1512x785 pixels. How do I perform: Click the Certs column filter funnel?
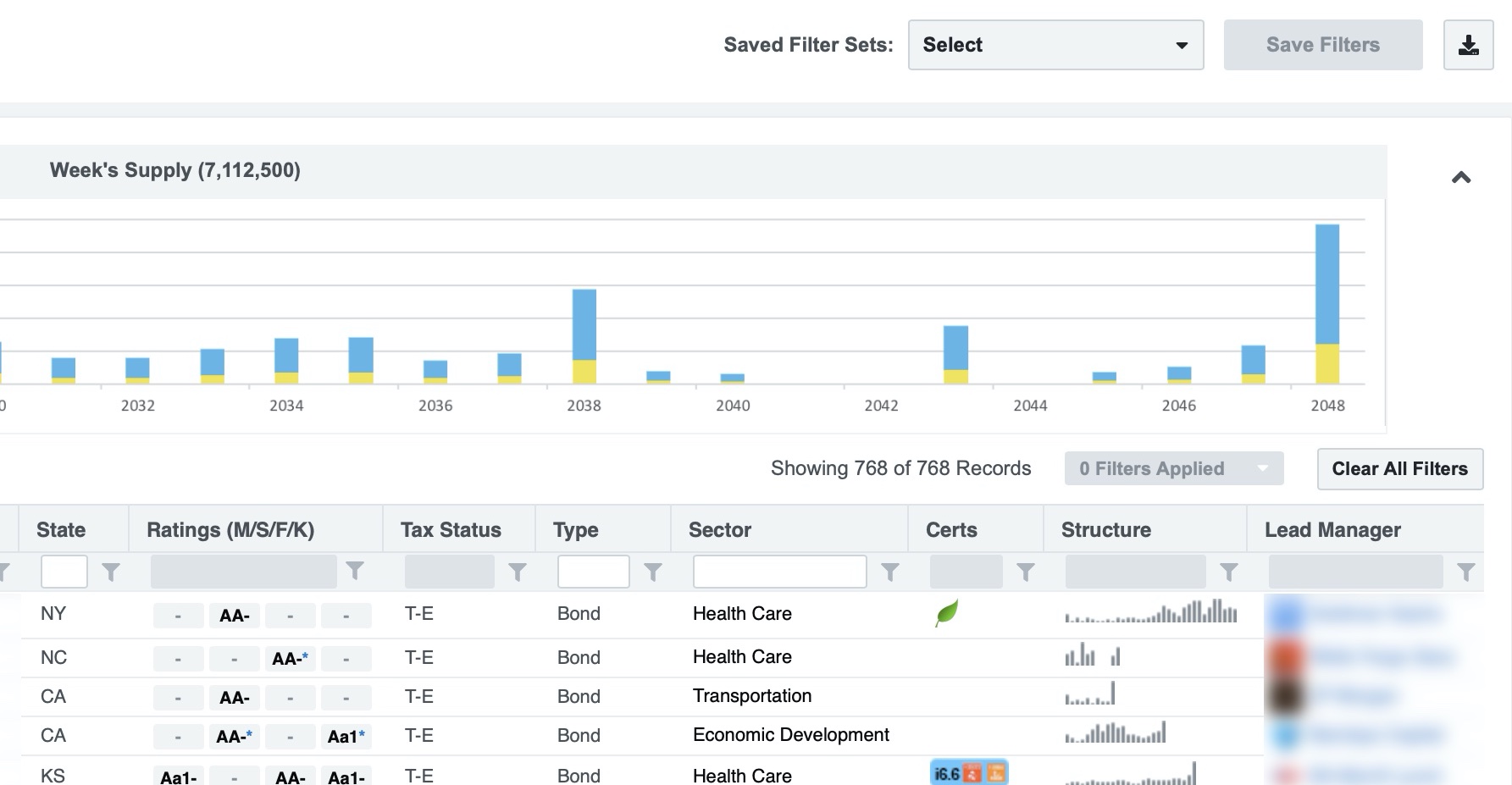point(1025,572)
